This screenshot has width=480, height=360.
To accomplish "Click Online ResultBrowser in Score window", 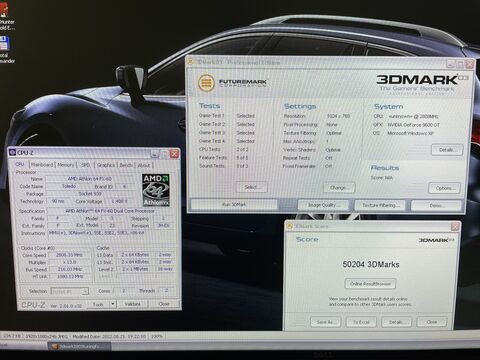I will click(370, 284).
